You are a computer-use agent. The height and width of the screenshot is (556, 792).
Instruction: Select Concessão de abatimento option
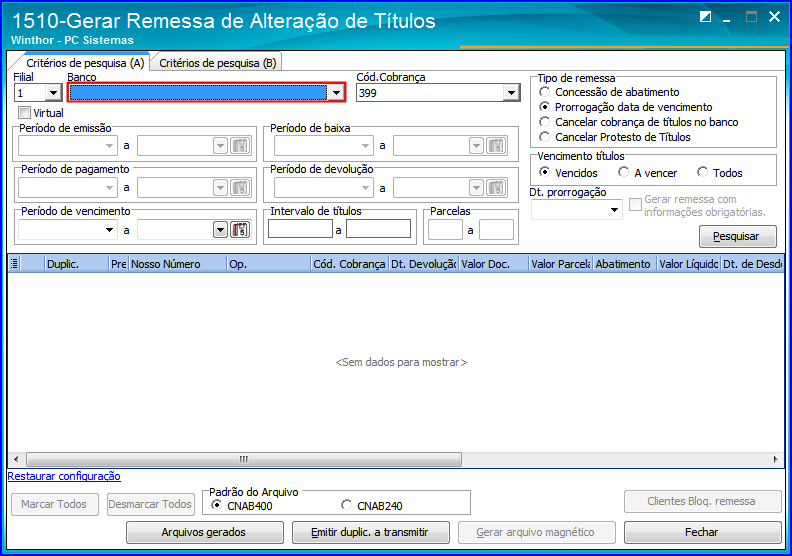pyautogui.click(x=544, y=92)
